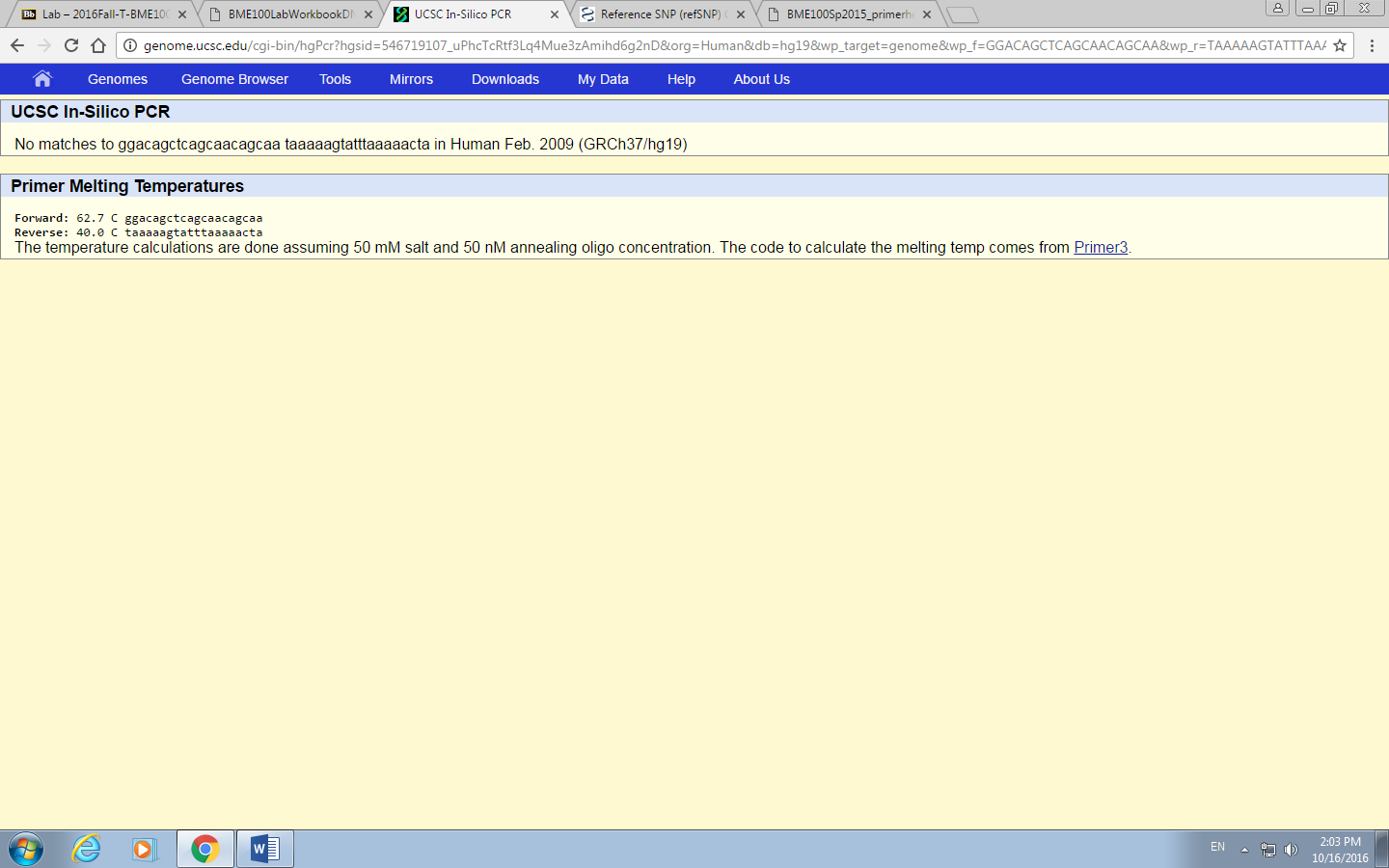The height and width of the screenshot is (868, 1389).
Task: Open Internet Explorer from the taskbar
Action: pos(87,849)
